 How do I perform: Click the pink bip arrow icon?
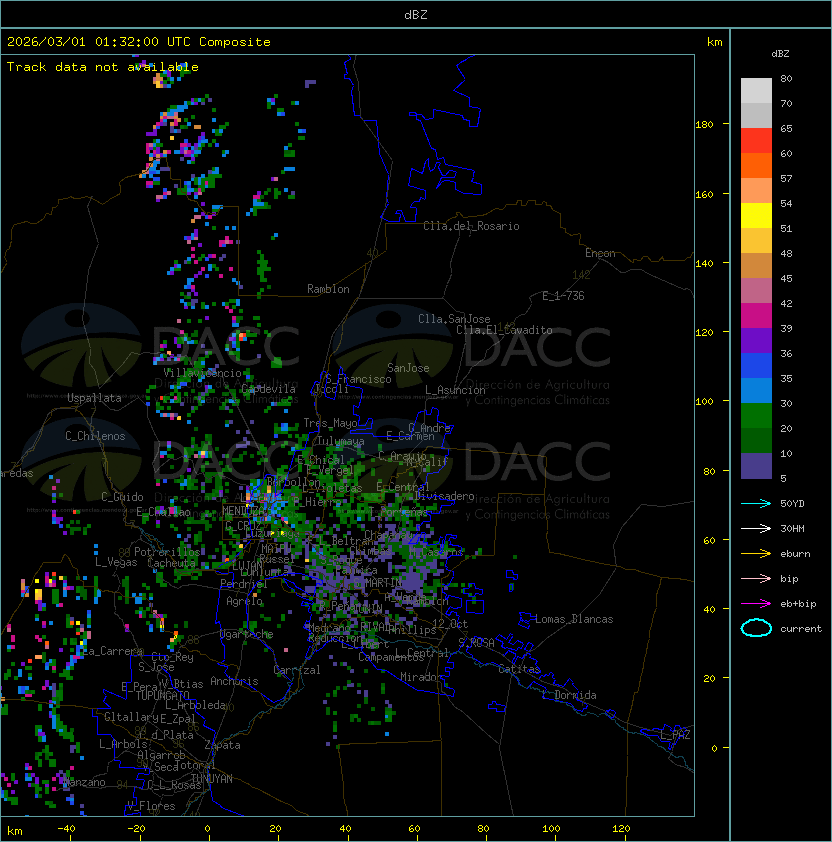click(756, 578)
